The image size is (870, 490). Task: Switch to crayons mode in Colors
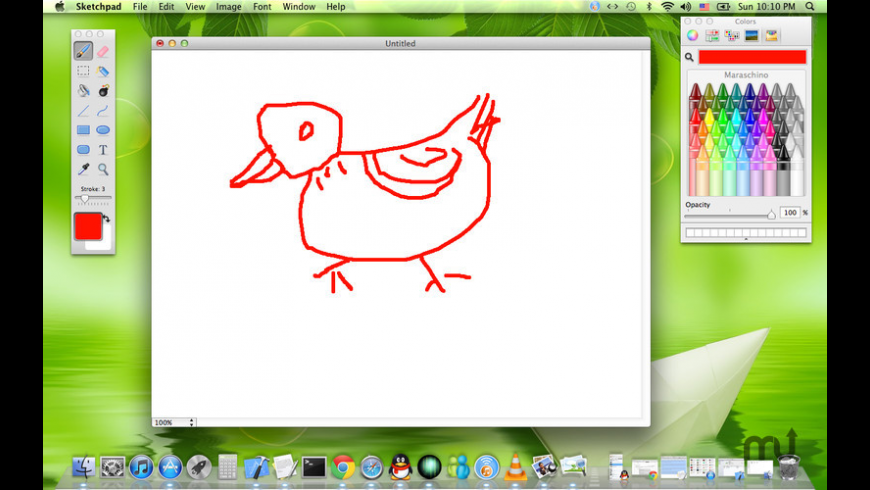(771, 36)
